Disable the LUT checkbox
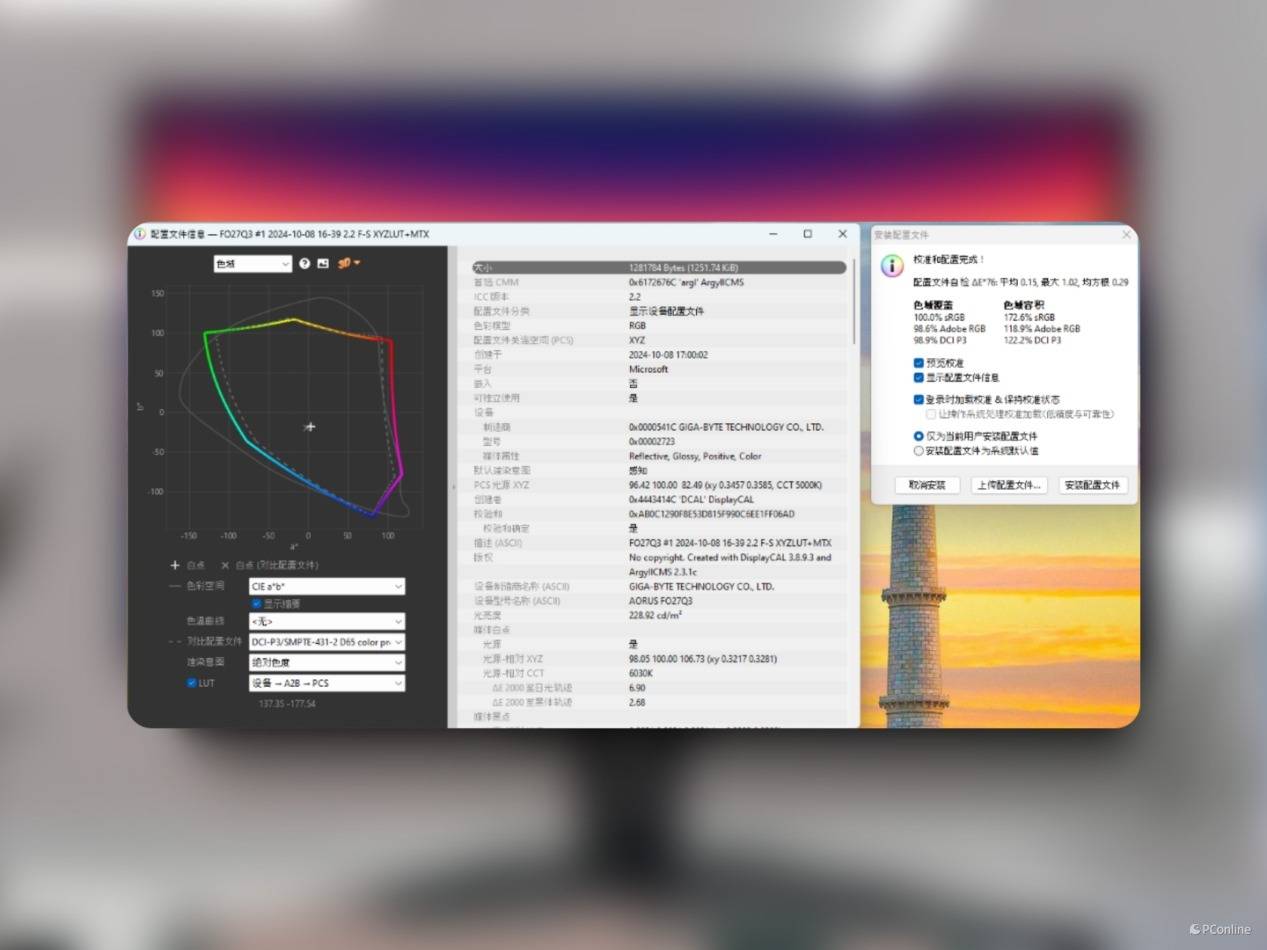 coord(192,683)
